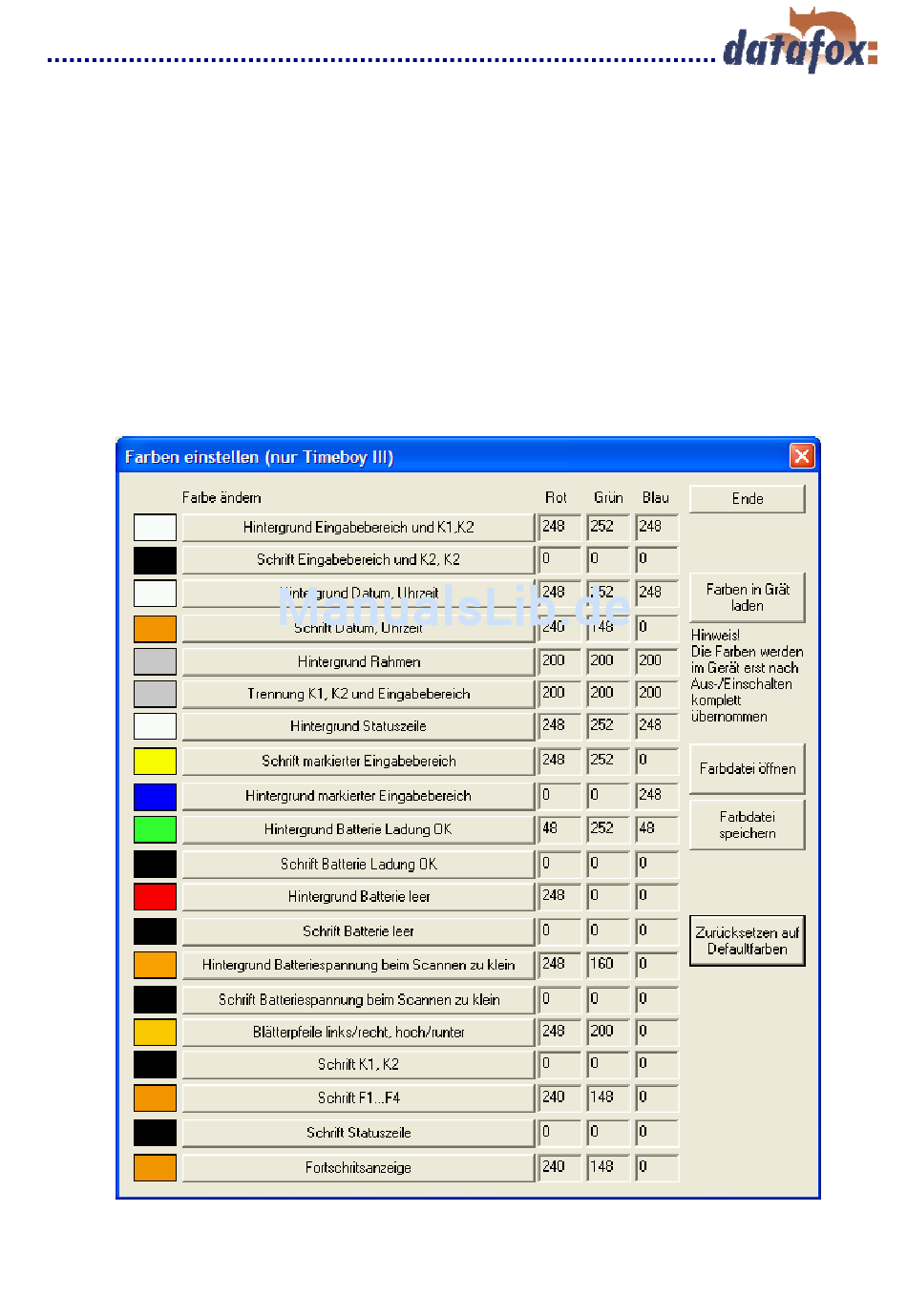Click Rot field for Hintergrund Batterie Ladung OK
This screenshot has width=907, height=1316.
coord(559,829)
